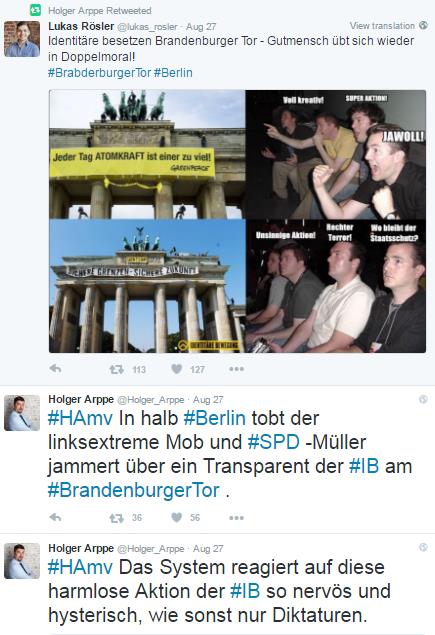
Task: Open the #BrabderburgerTor hashtag
Action: coord(99,73)
